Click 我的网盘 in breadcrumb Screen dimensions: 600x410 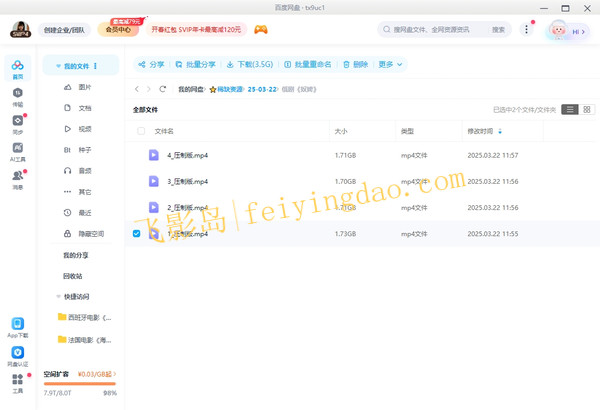pyautogui.click(x=191, y=89)
